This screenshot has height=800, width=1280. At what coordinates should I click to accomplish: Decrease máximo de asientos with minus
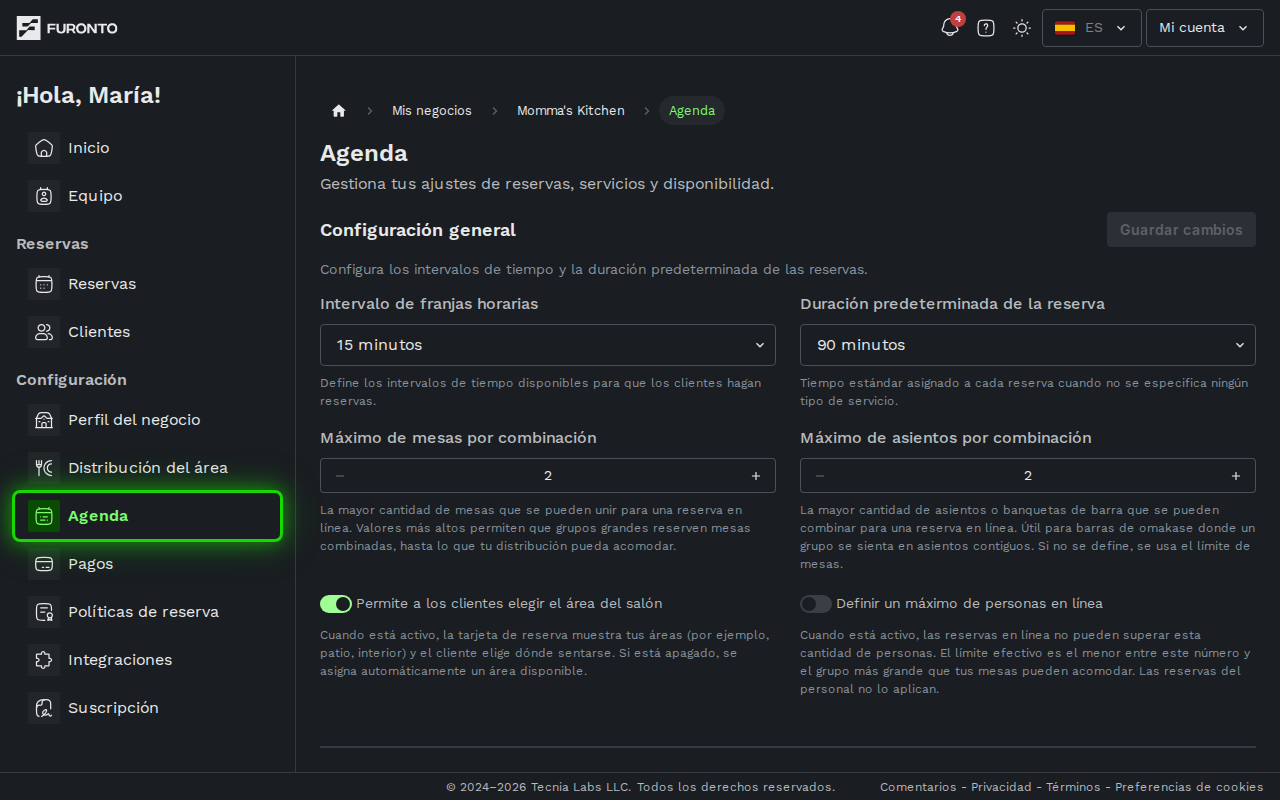pos(820,476)
